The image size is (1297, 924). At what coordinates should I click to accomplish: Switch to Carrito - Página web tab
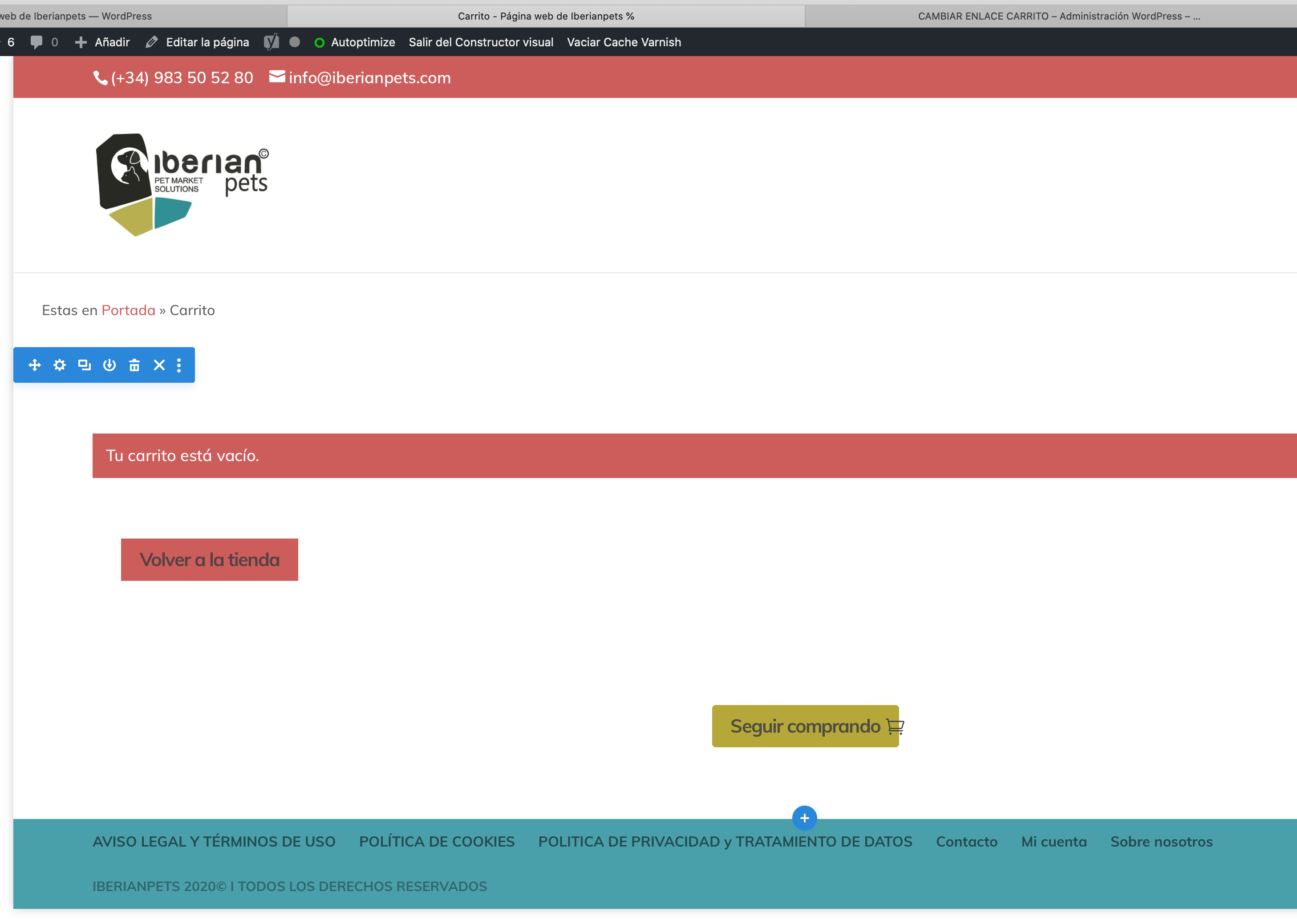point(546,16)
